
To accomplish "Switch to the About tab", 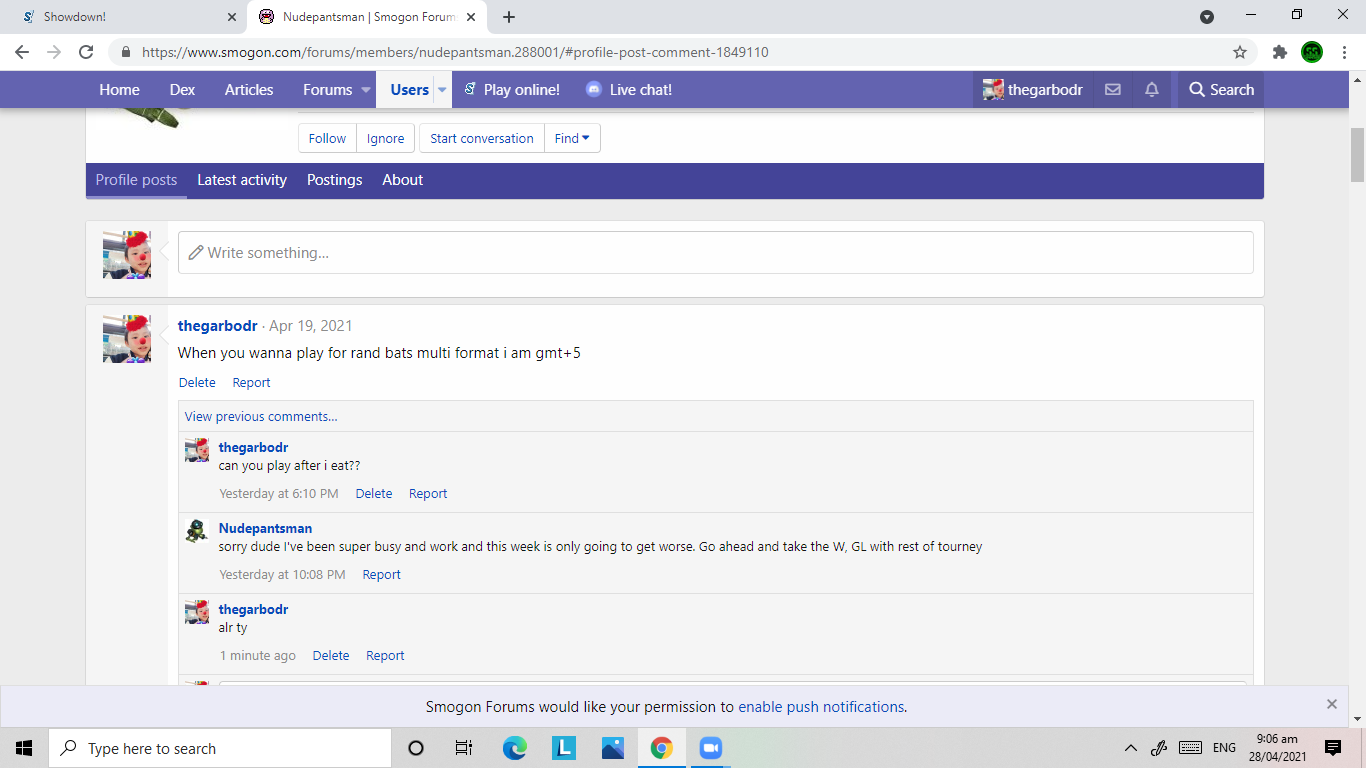I will (x=402, y=180).
